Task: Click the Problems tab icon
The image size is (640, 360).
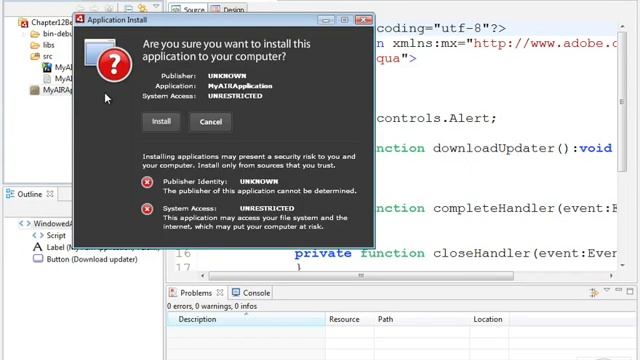Action: point(173,293)
